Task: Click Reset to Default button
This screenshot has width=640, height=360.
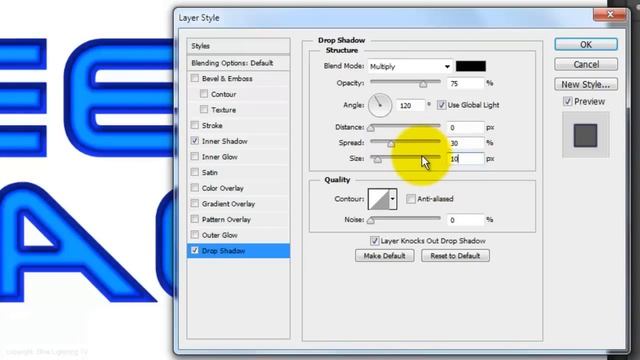Action: pyautogui.click(x=455, y=256)
